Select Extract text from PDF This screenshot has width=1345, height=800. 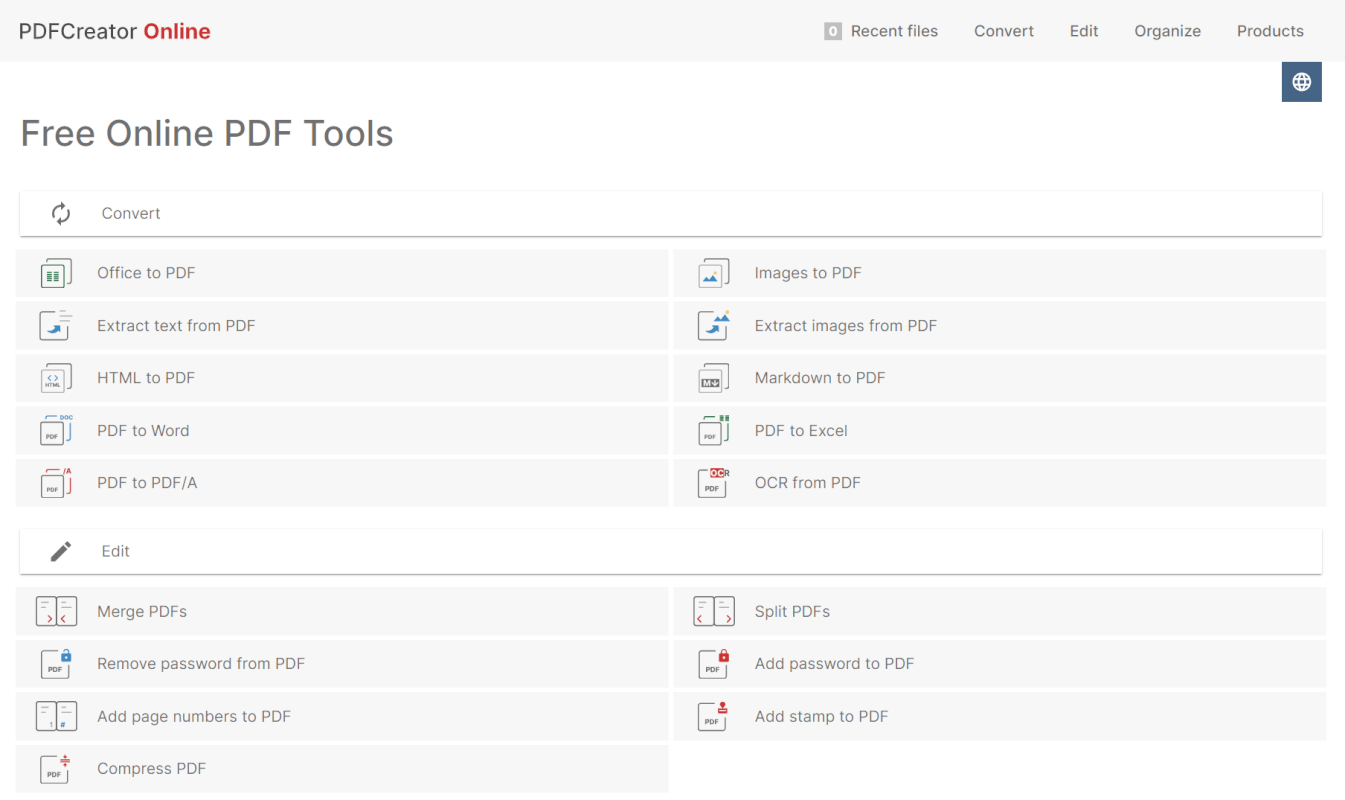click(342, 325)
